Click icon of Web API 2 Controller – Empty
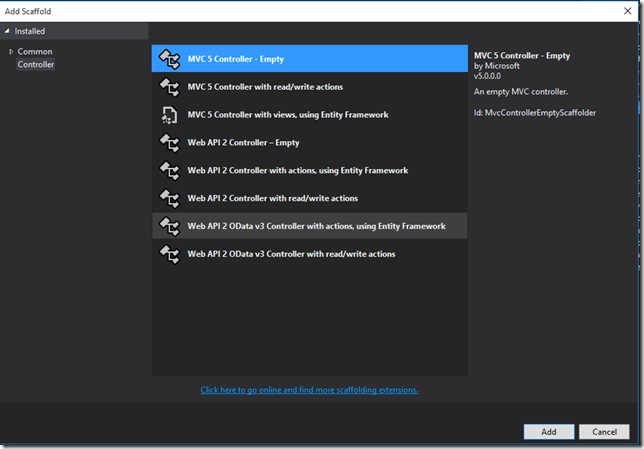The width and height of the screenshot is (644, 449). click(x=170, y=143)
